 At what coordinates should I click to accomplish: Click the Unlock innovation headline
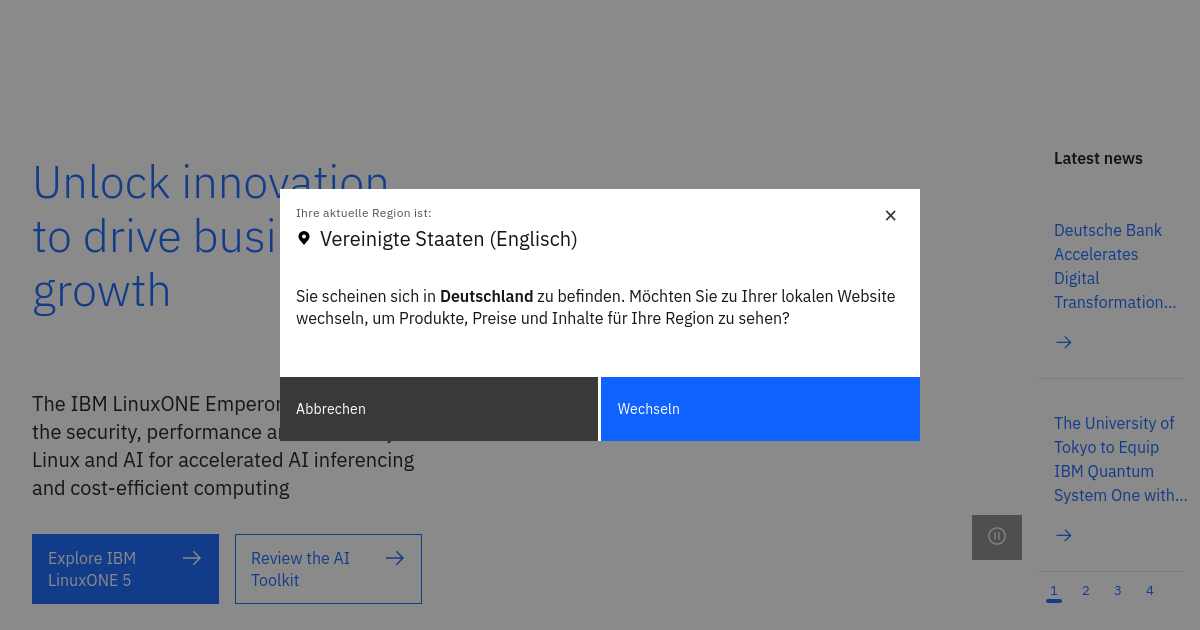coord(210,237)
